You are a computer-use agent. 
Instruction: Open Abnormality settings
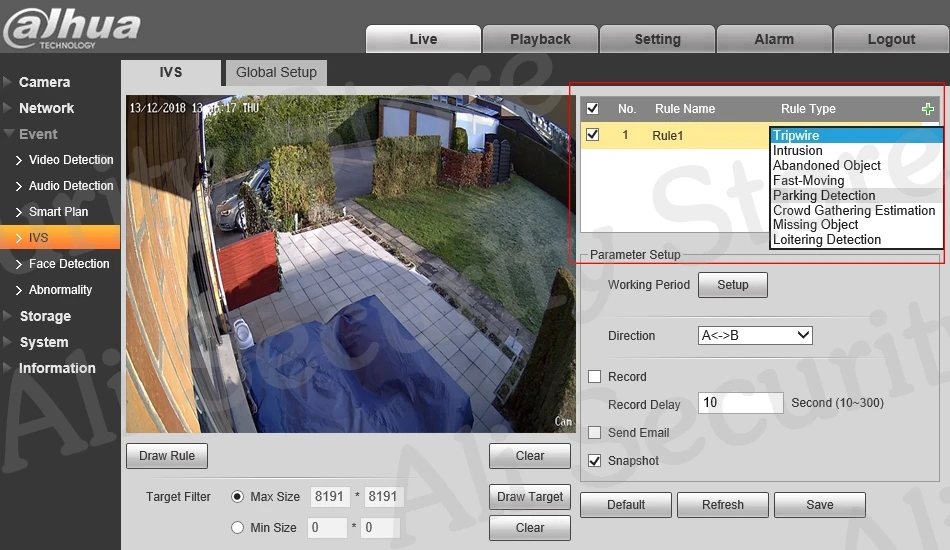point(60,290)
